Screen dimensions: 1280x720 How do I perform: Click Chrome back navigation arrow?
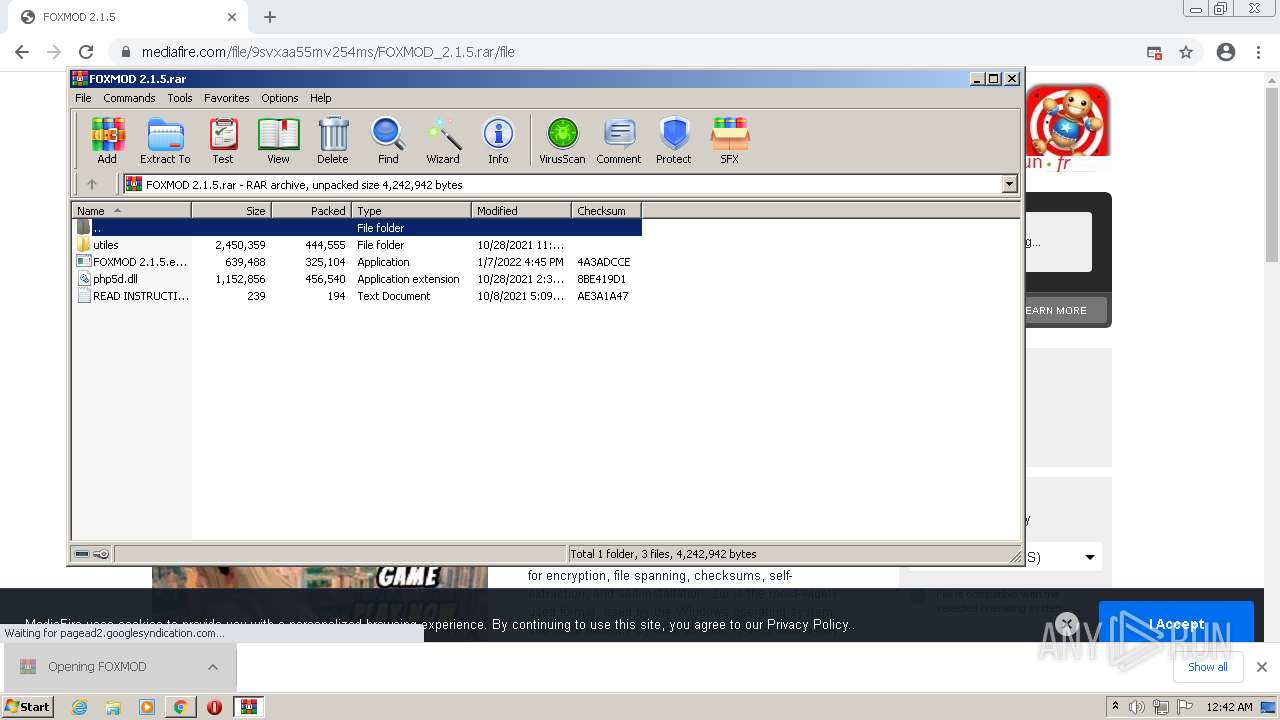point(22,52)
